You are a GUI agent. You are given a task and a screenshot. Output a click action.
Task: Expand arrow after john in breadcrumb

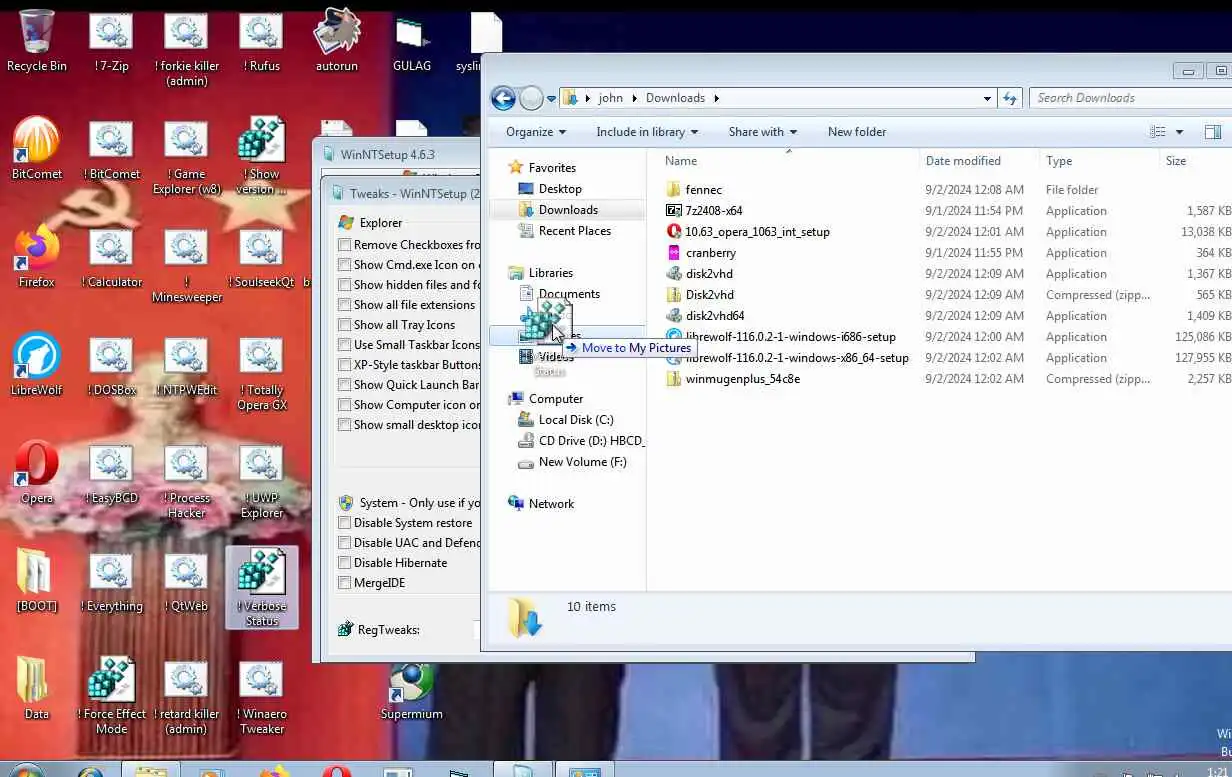[x=635, y=98]
